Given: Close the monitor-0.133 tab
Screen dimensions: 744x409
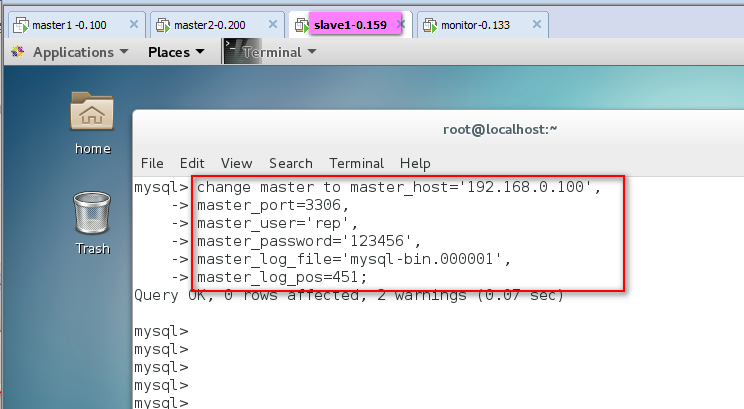Looking at the screenshot, I should tap(537, 24).
